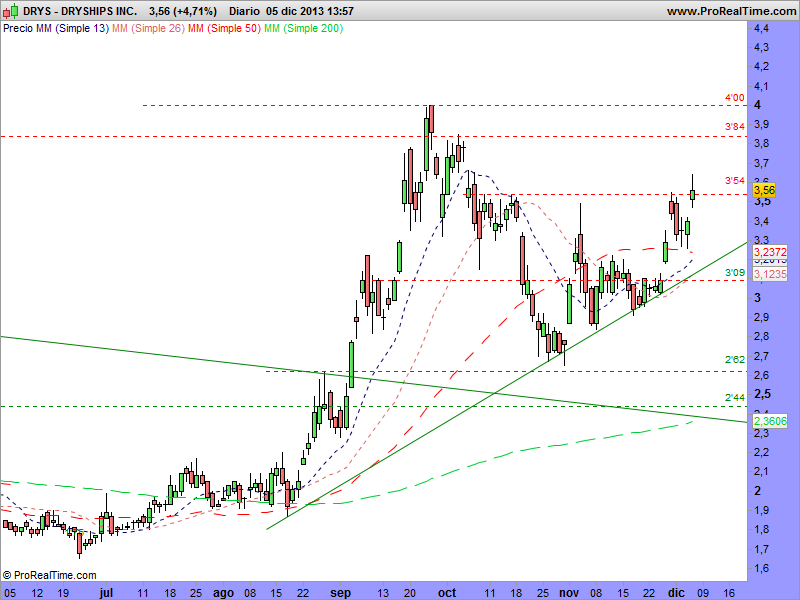
Task: Click the 09 date label on time axis
Action: coord(703,593)
